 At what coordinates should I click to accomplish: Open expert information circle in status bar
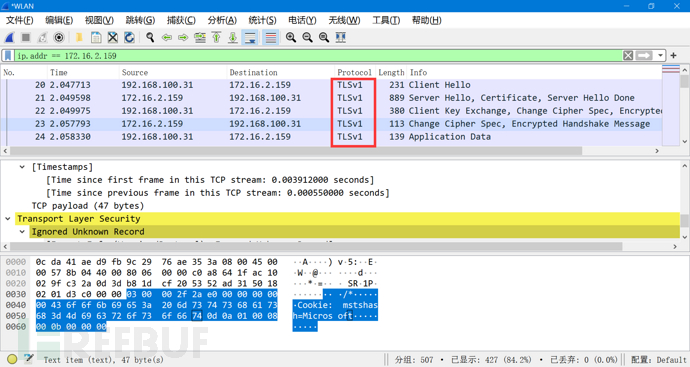(x=12, y=359)
